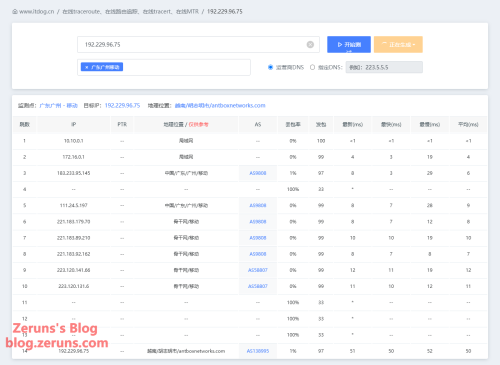
Task: Click IP cell 10.10.0.1
Action: tap(73, 141)
